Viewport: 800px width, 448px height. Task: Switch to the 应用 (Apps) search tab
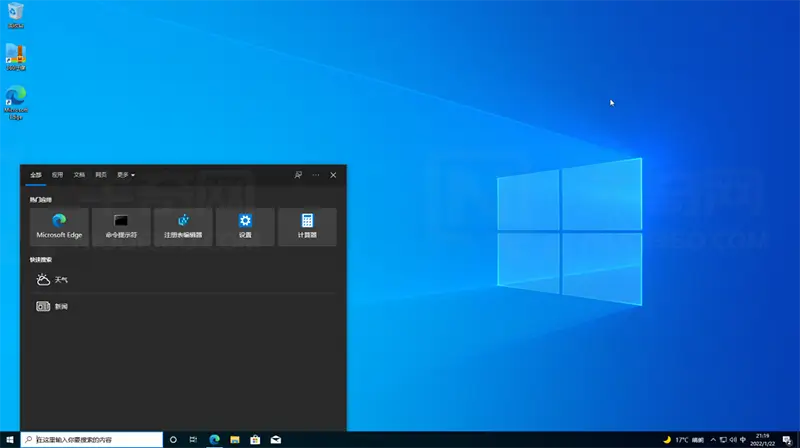pyautogui.click(x=57, y=175)
